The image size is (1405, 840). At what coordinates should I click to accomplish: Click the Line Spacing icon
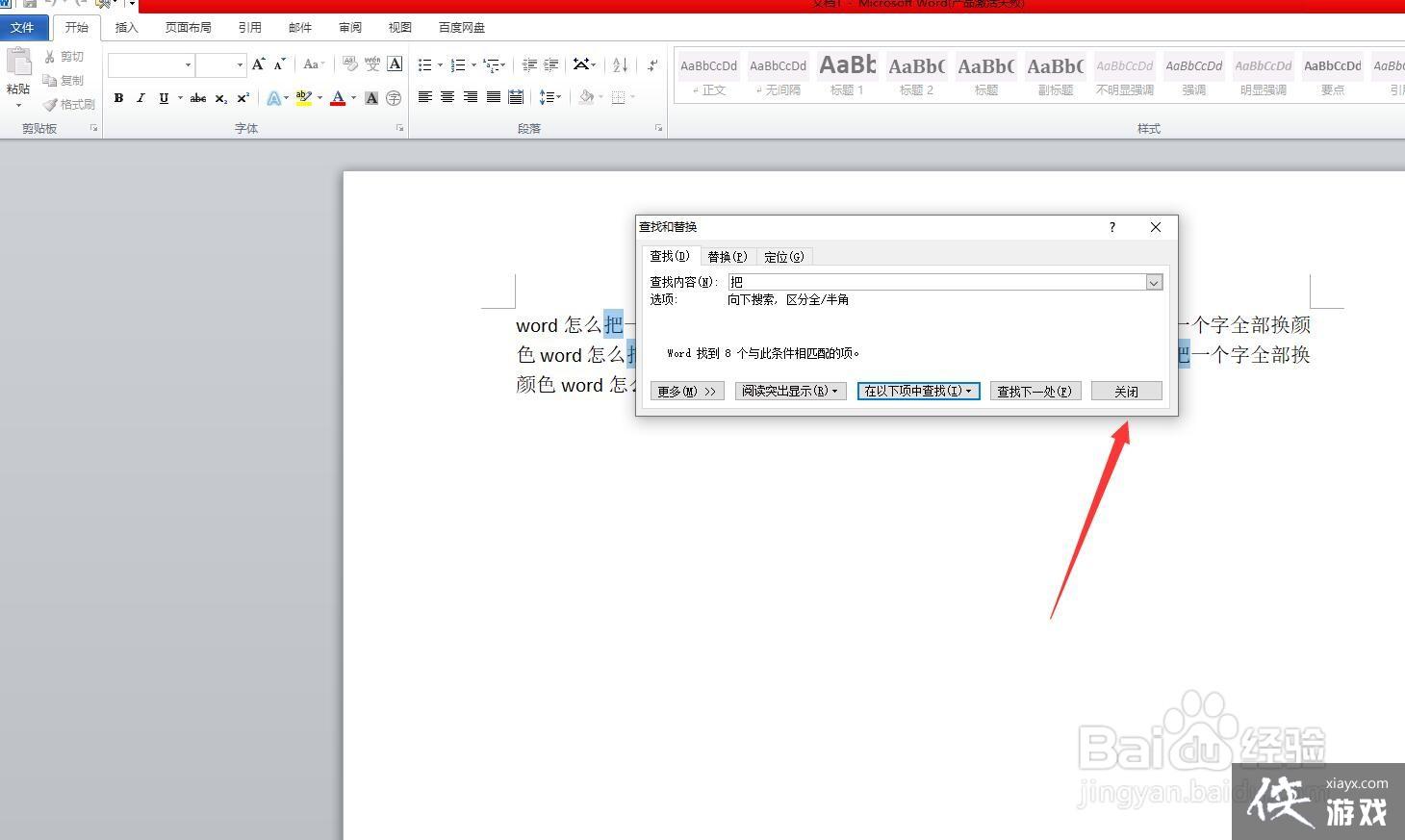(546, 97)
